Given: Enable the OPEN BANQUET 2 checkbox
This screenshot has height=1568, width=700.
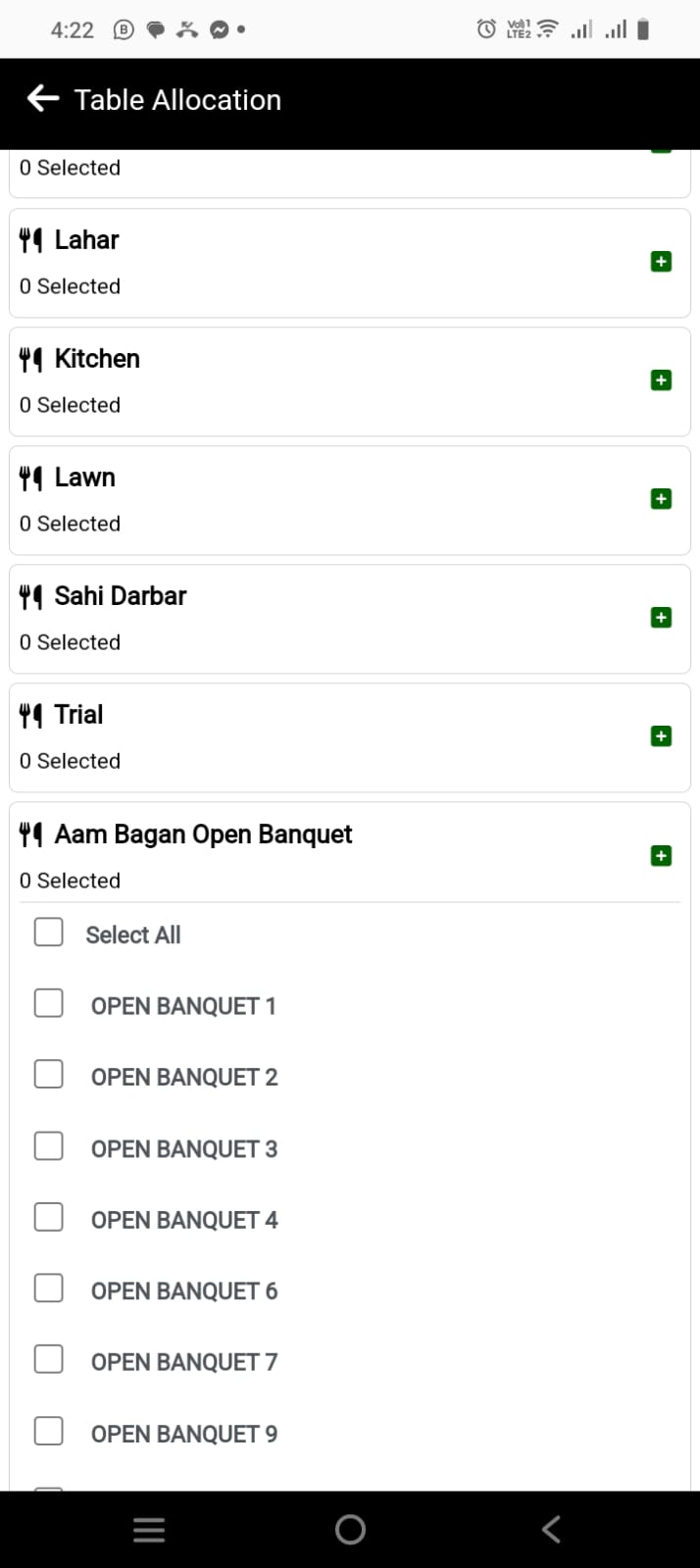Looking at the screenshot, I should (x=49, y=1075).
